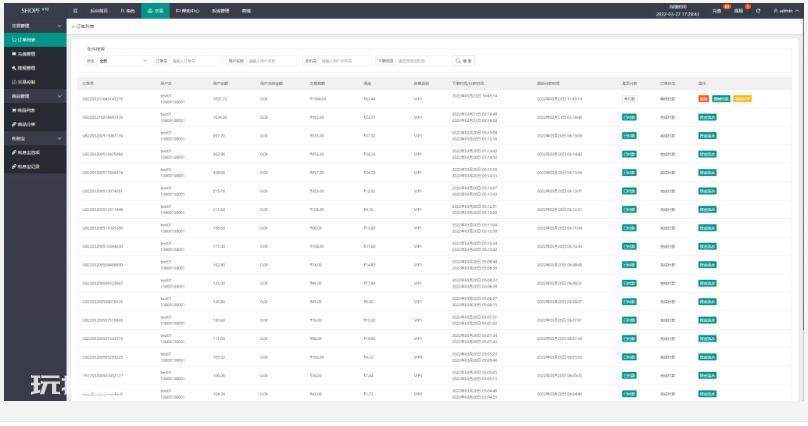
Task: Open the admin account dropdown
Action: 786,10
